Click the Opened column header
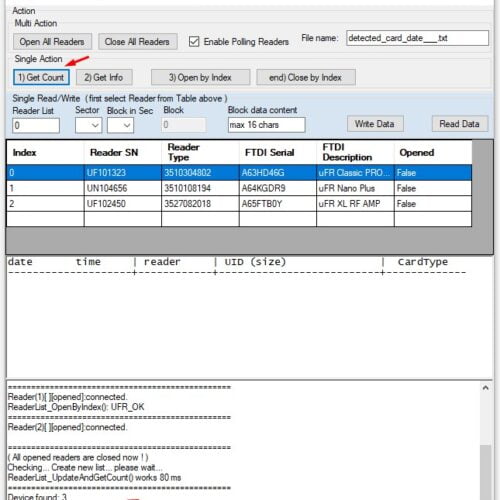This screenshot has height=500, width=500. [433, 152]
